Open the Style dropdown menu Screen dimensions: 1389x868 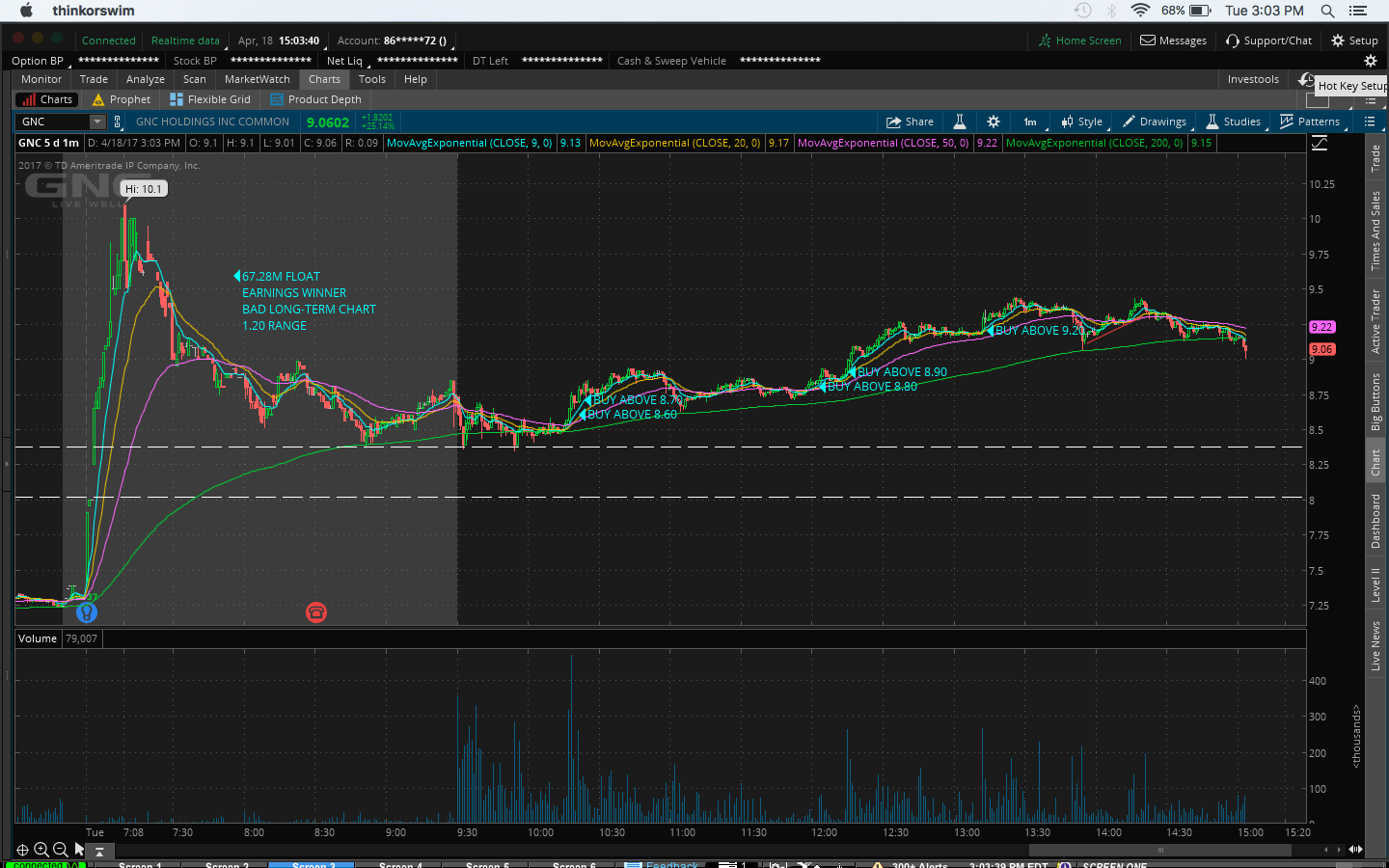click(x=1082, y=122)
